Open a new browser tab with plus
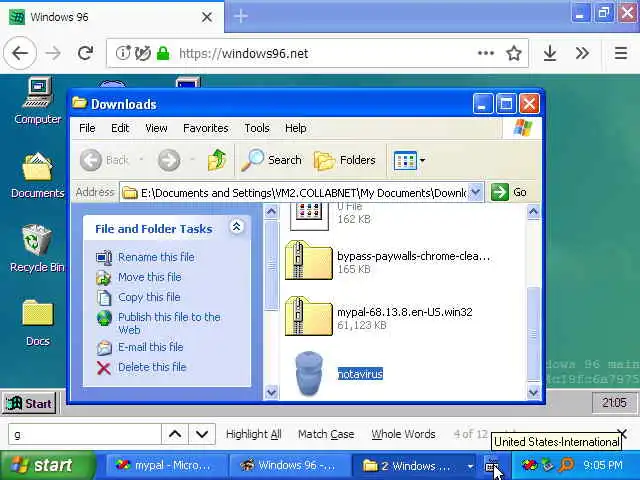Screen dimensions: 640x480 coord(241,16)
